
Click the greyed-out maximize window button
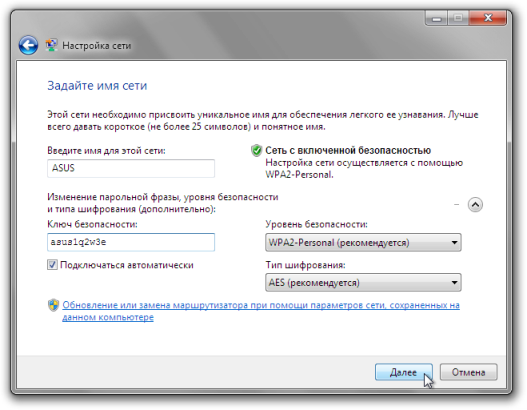coord(458,18)
